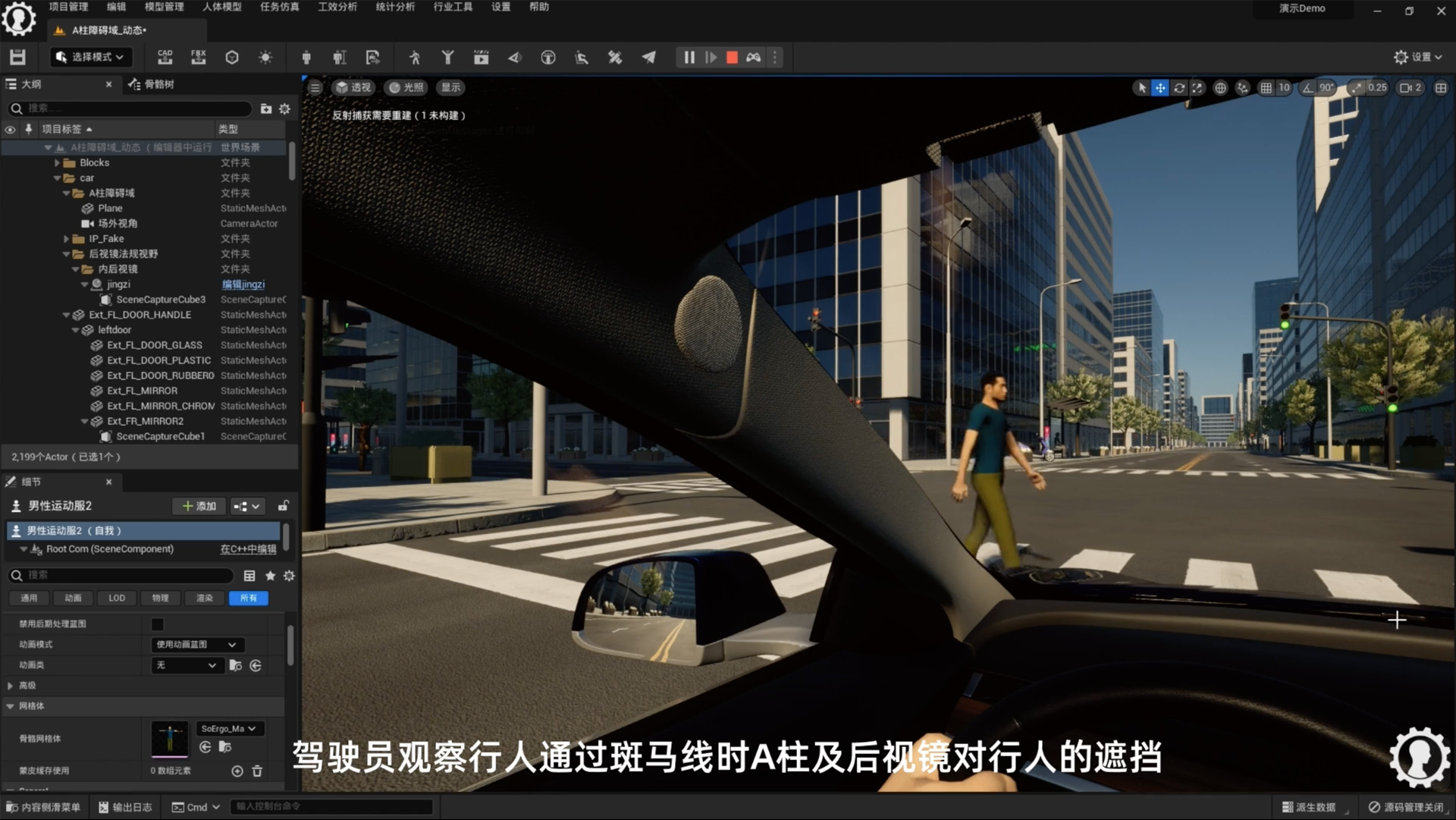Click the paper plane icon in toolbar
This screenshot has height=820, width=1456.
(648, 57)
